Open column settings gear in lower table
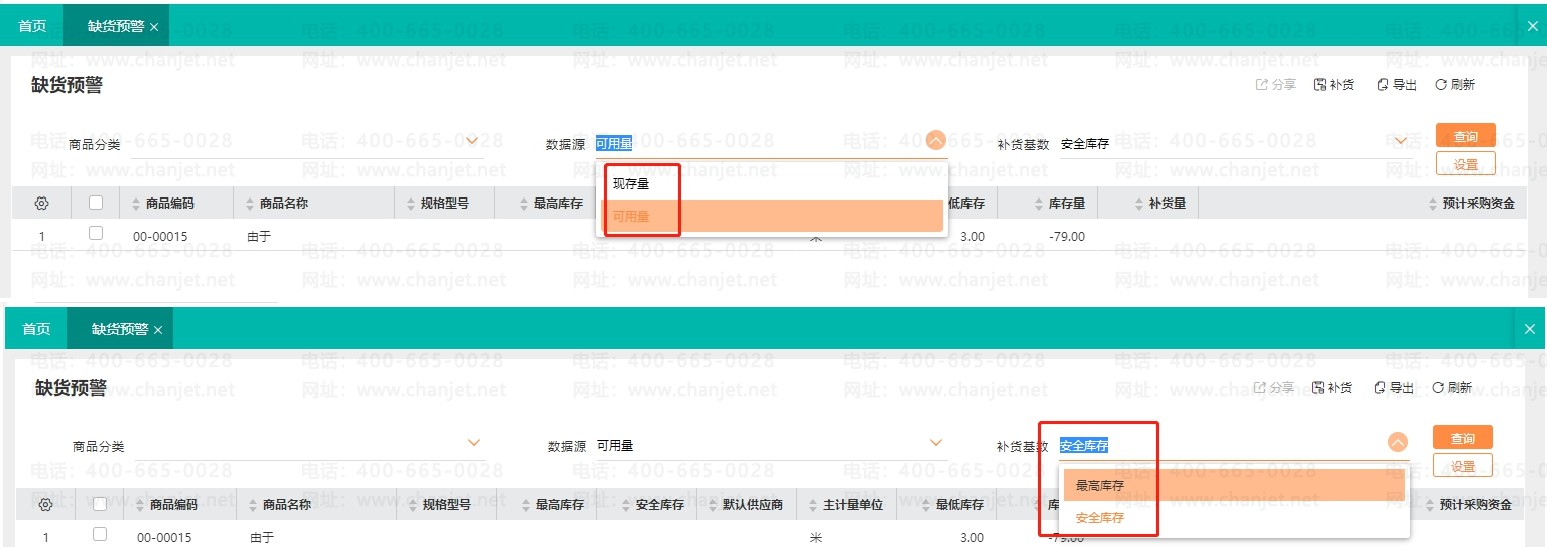This screenshot has height=547, width=1547. point(44,505)
